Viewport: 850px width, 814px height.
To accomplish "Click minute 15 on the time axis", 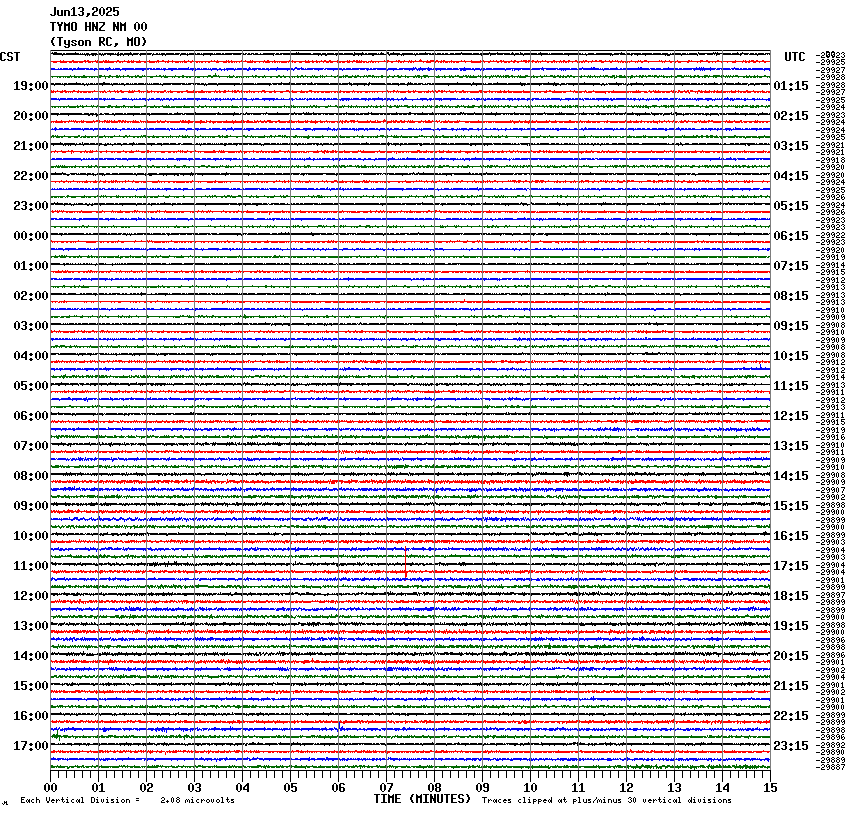I will [770, 788].
